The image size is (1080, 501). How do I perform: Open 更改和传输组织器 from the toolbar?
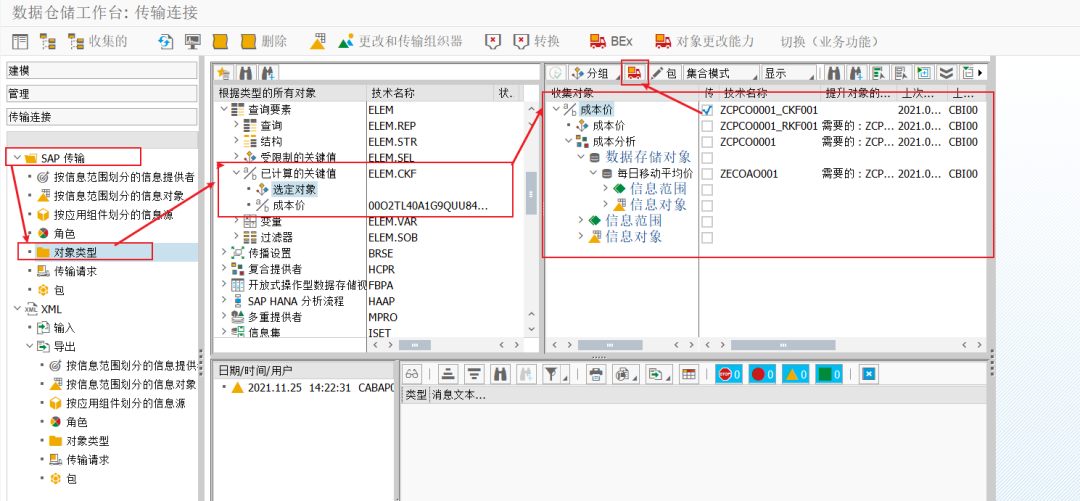(x=399, y=41)
